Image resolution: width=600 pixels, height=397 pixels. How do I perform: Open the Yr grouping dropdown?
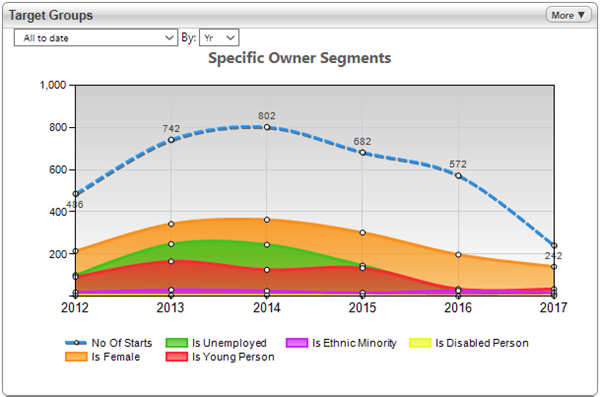pyautogui.click(x=219, y=38)
